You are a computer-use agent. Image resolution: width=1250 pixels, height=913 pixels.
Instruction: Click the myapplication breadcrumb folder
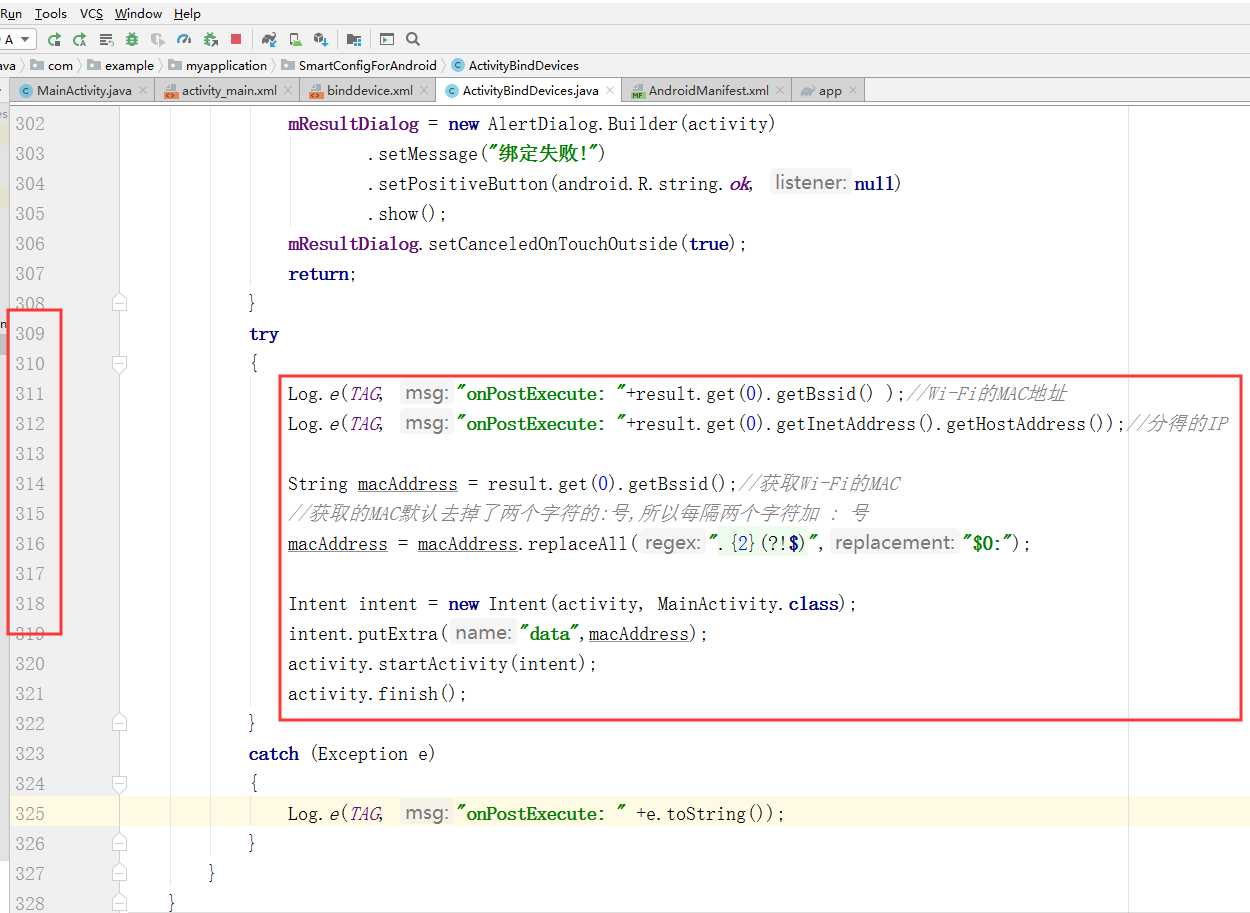coord(217,65)
